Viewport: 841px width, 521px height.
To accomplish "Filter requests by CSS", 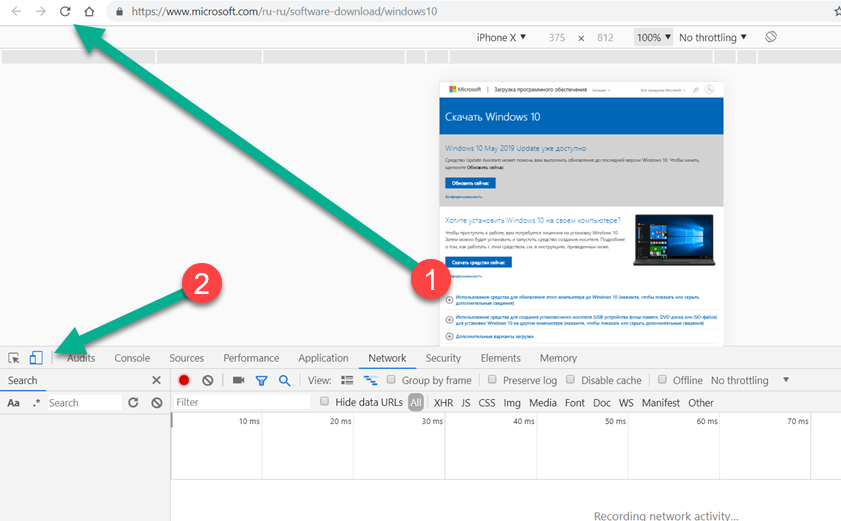I will tap(486, 402).
